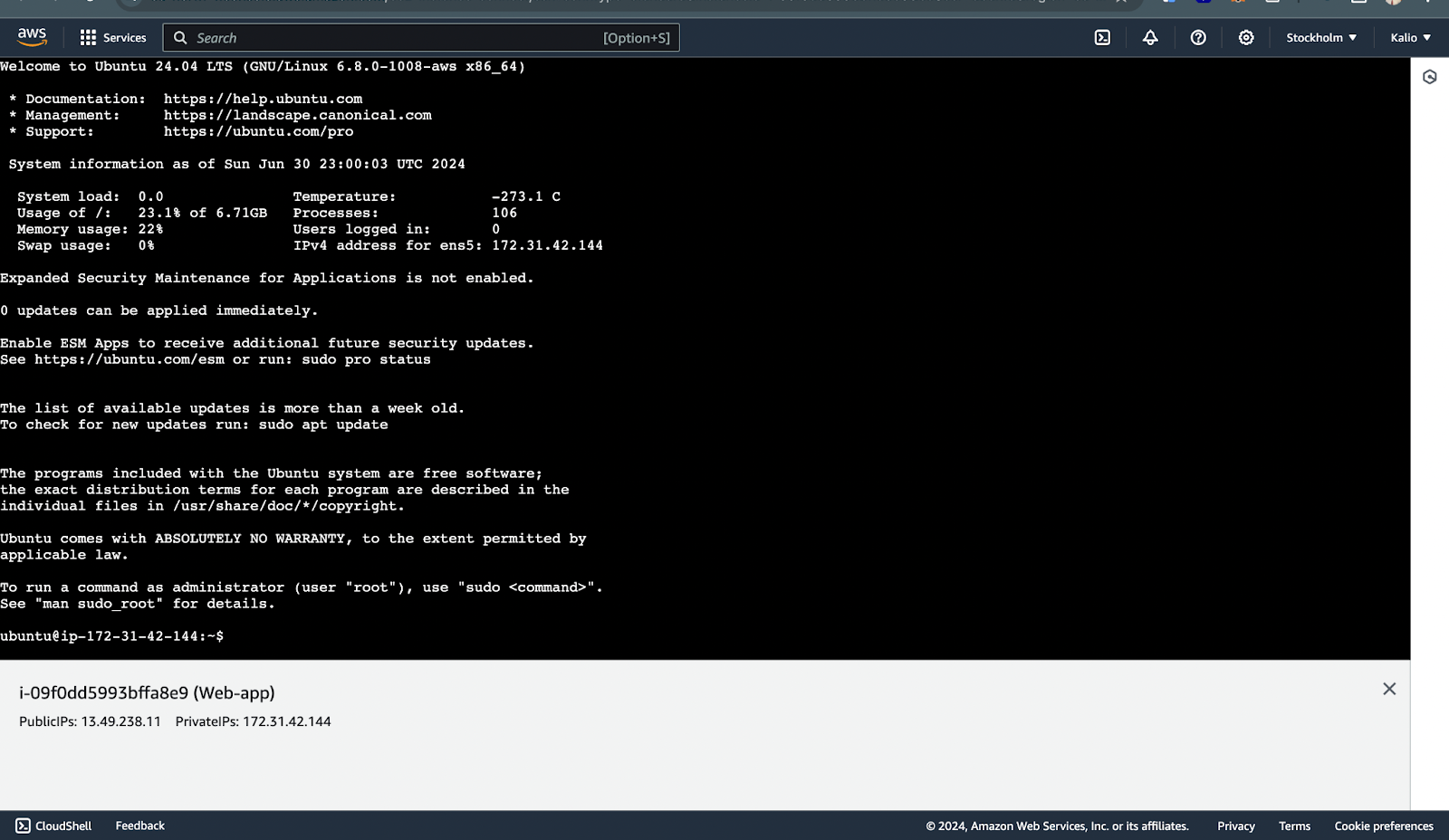1449x840 pixels.
Task: Click the terminal prompt line ubuntu@ip-172-31-42-144
Action: point(112,636)
